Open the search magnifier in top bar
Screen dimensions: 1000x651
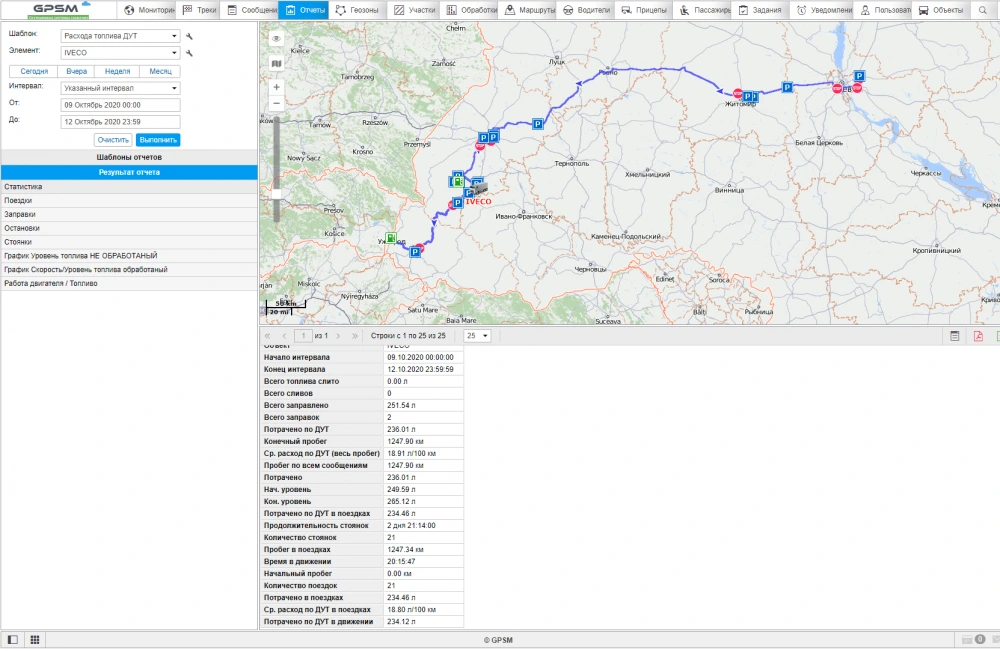pos(983,10)
